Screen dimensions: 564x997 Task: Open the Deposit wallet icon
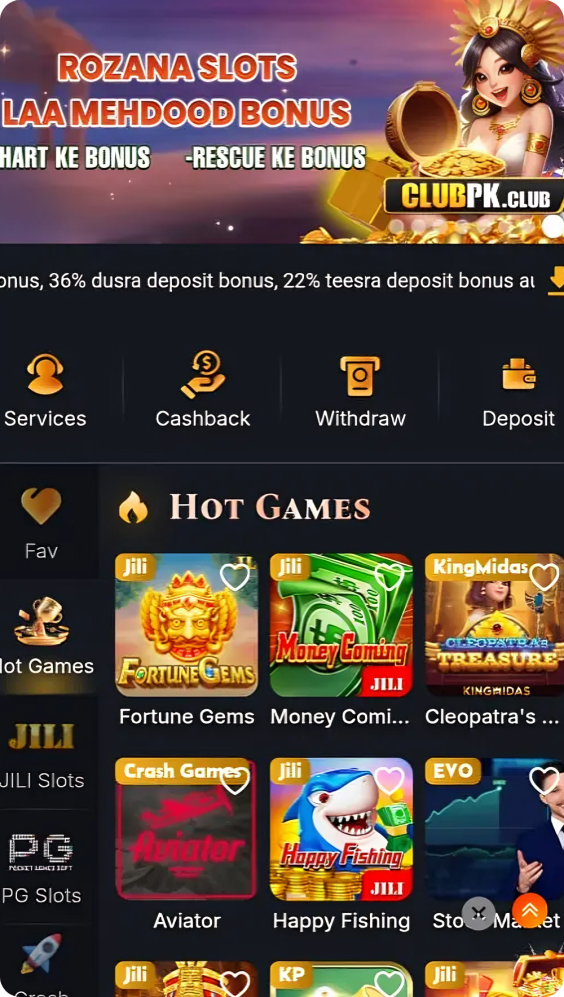pyautogui.click(x=518, y=374)
